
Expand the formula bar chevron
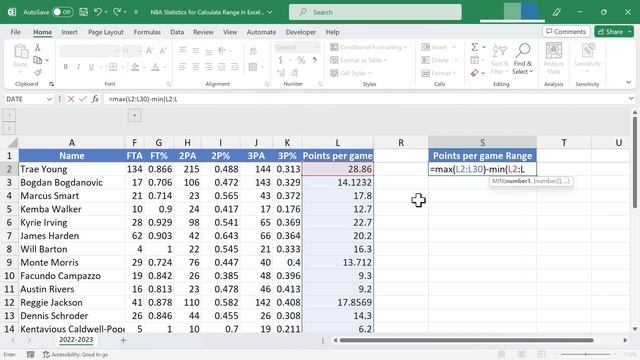[631, 99]
